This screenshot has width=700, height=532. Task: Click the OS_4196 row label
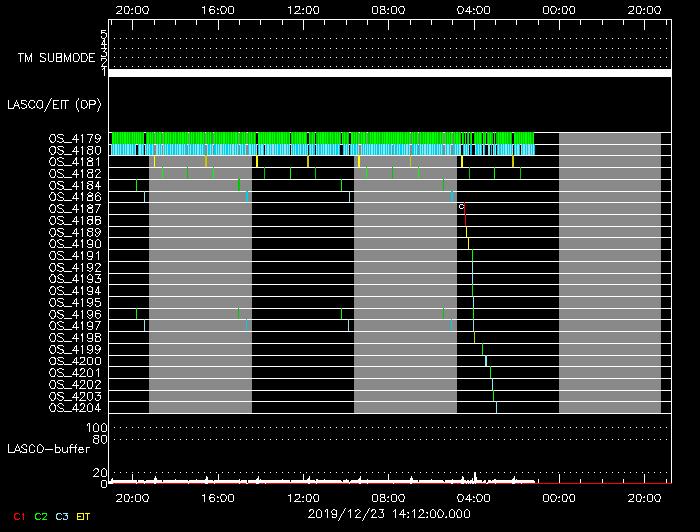75,314
